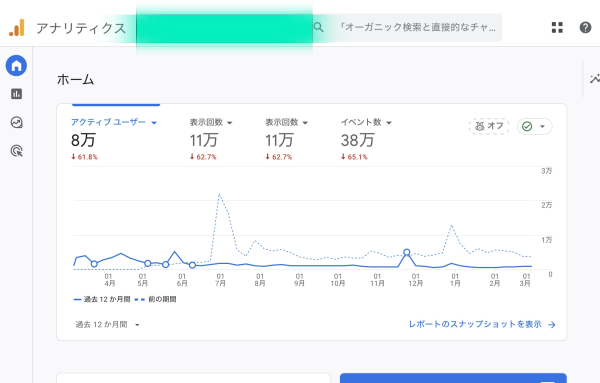Open レポートのスナップショットを表示 link

(x=482, y=324)
